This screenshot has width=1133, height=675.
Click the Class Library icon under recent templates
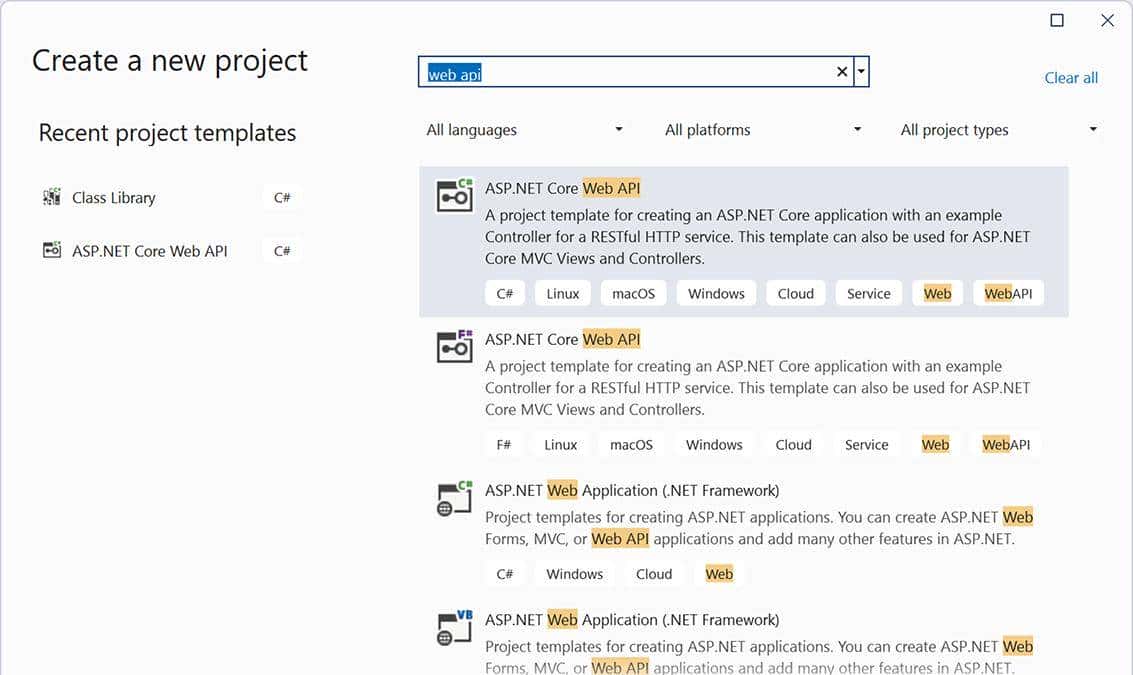click(51, 197)
